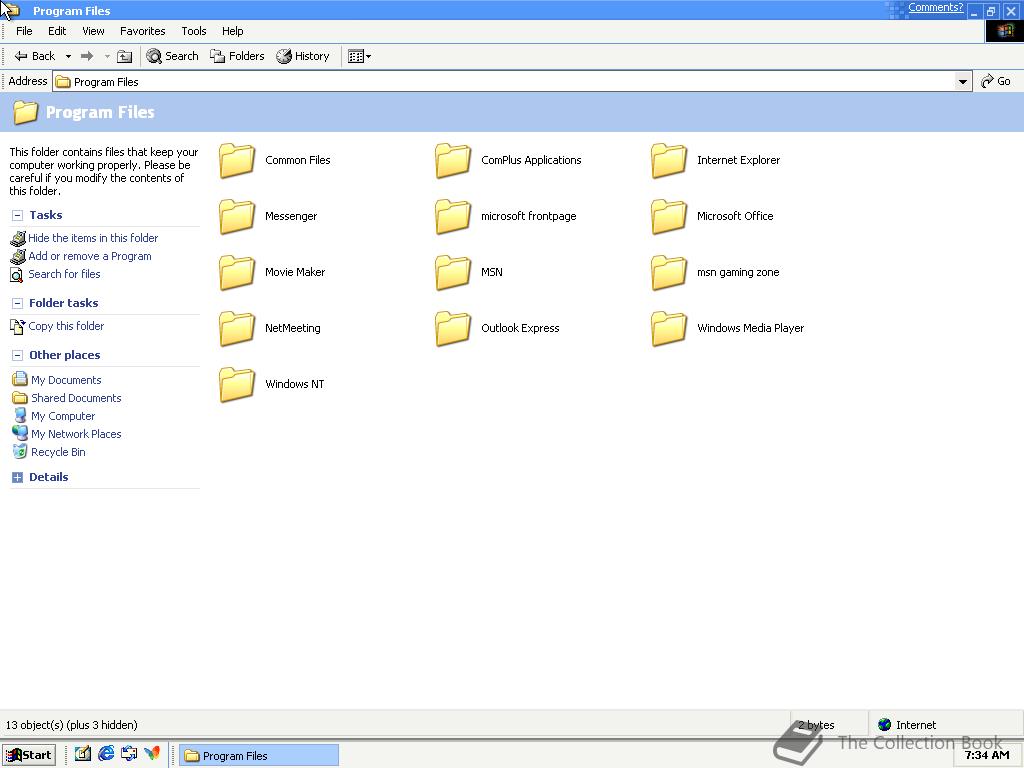
Task: Select the Messenger folder icon
Action: click(x=236, y=217)
